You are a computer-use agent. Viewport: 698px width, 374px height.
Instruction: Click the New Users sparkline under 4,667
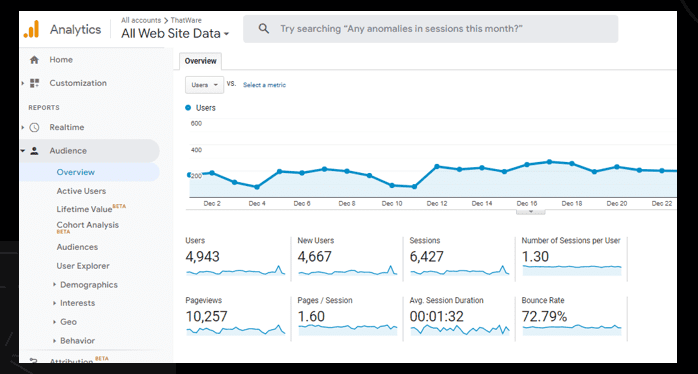(348, 271)
